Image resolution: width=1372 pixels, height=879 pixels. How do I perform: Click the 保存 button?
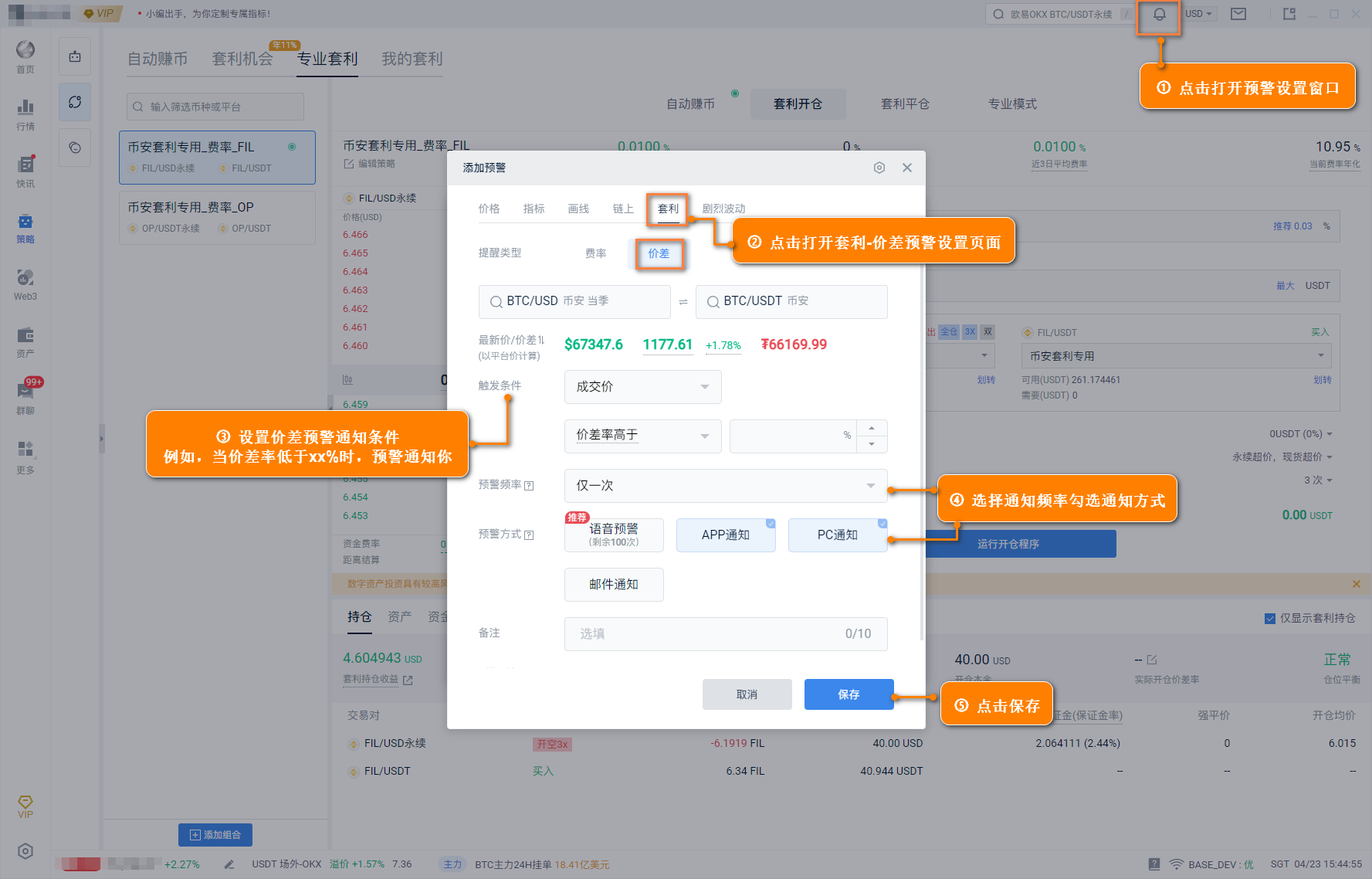(849, 694)
